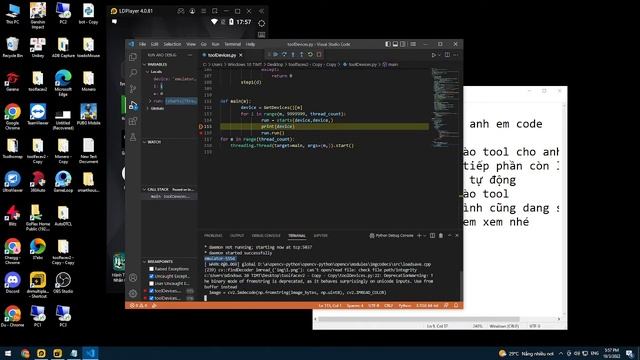Click the CRLF end-of-line setting

click(388, 305)
